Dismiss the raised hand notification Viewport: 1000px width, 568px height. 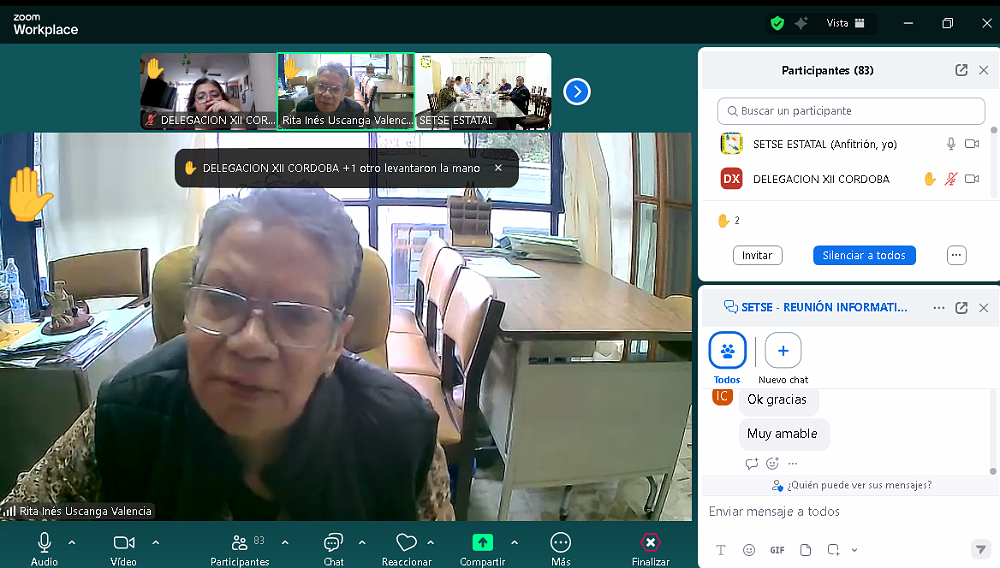pos(498,168)
